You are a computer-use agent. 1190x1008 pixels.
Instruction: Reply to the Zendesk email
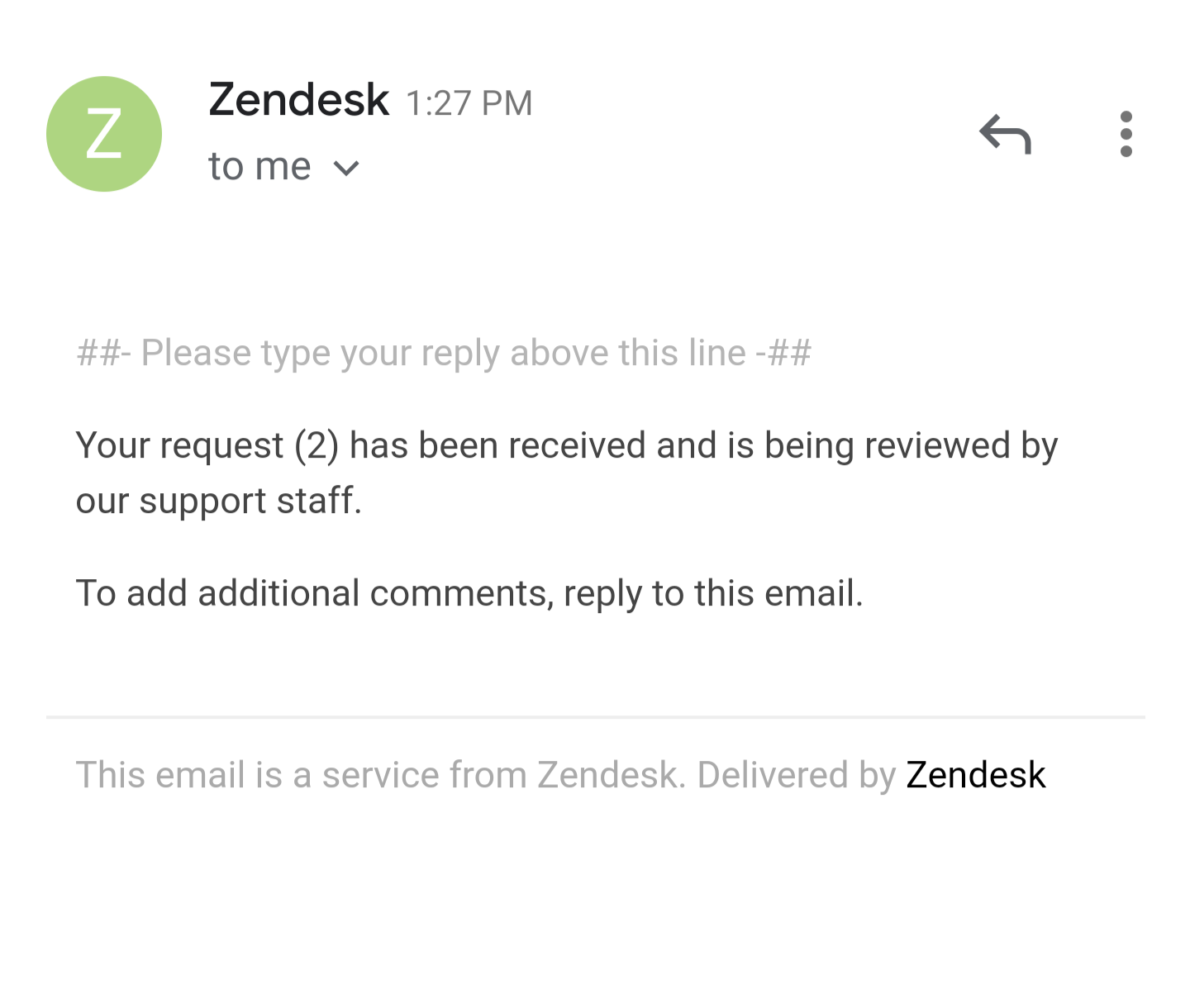[x=1005, y=135]
